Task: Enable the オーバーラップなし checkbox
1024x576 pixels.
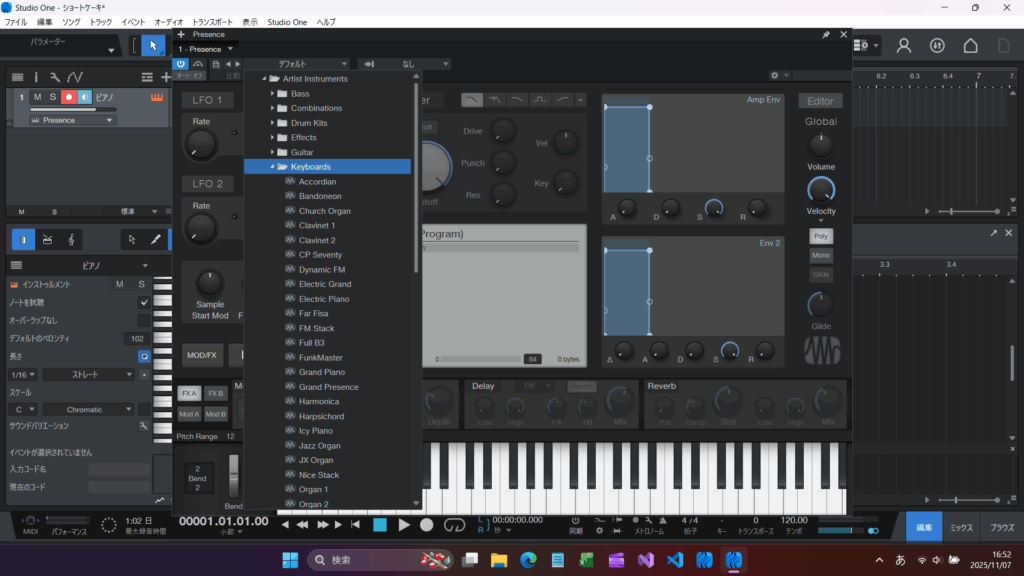Action: tap(144, 320)
